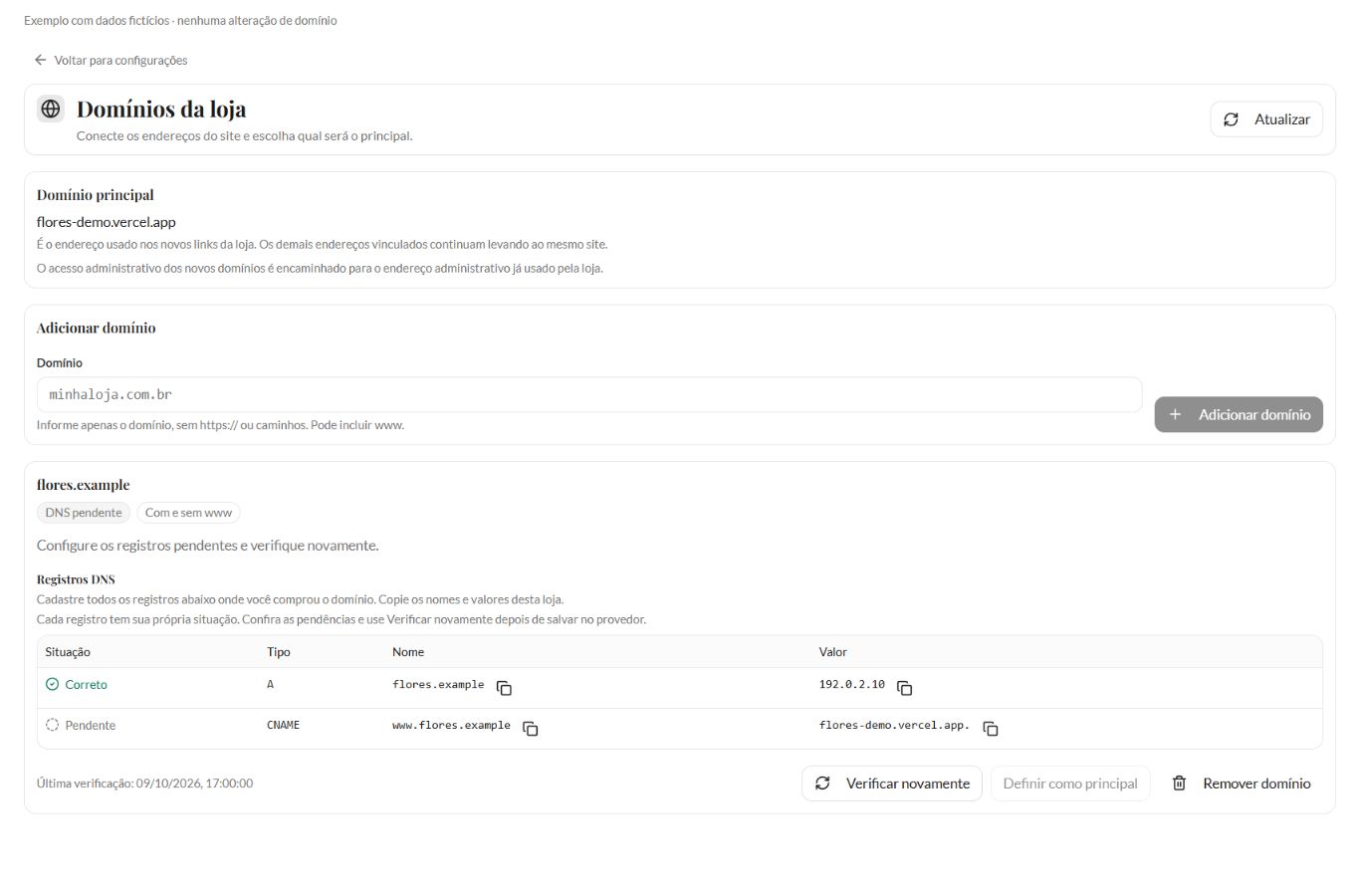Screen dimensions: 1360x896
Task: Click the main domain flores-demo.vercel.app text
Action: [107, 222]
